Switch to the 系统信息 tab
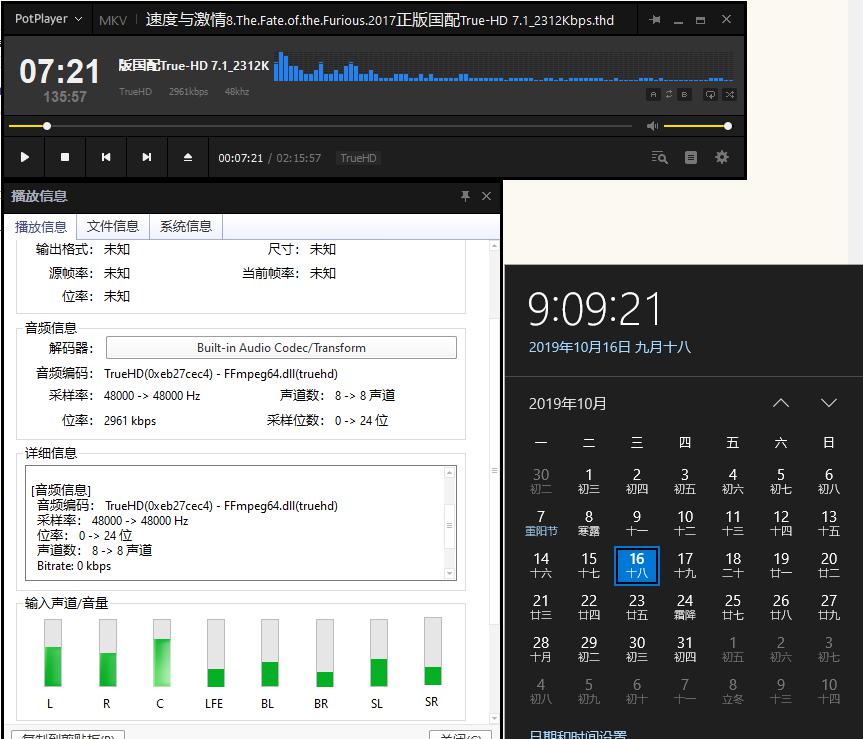 click(186, 226)
